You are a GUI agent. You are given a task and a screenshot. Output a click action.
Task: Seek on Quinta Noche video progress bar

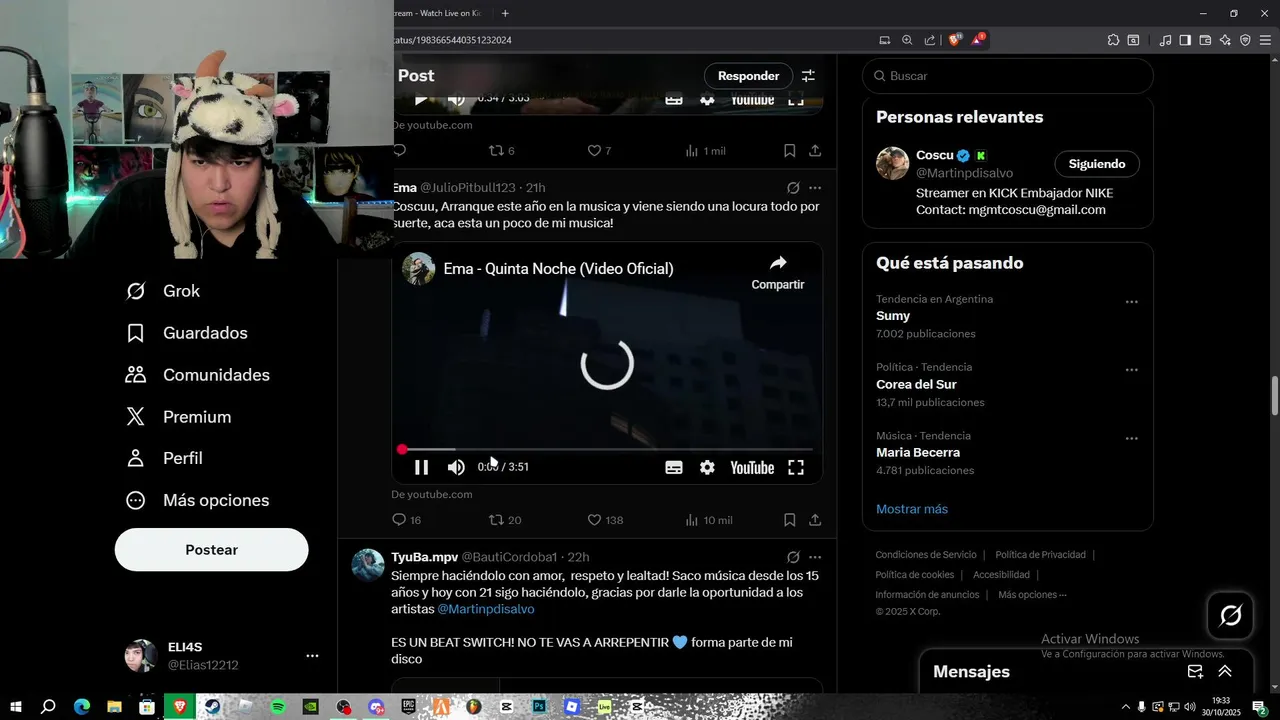[607, 450]
